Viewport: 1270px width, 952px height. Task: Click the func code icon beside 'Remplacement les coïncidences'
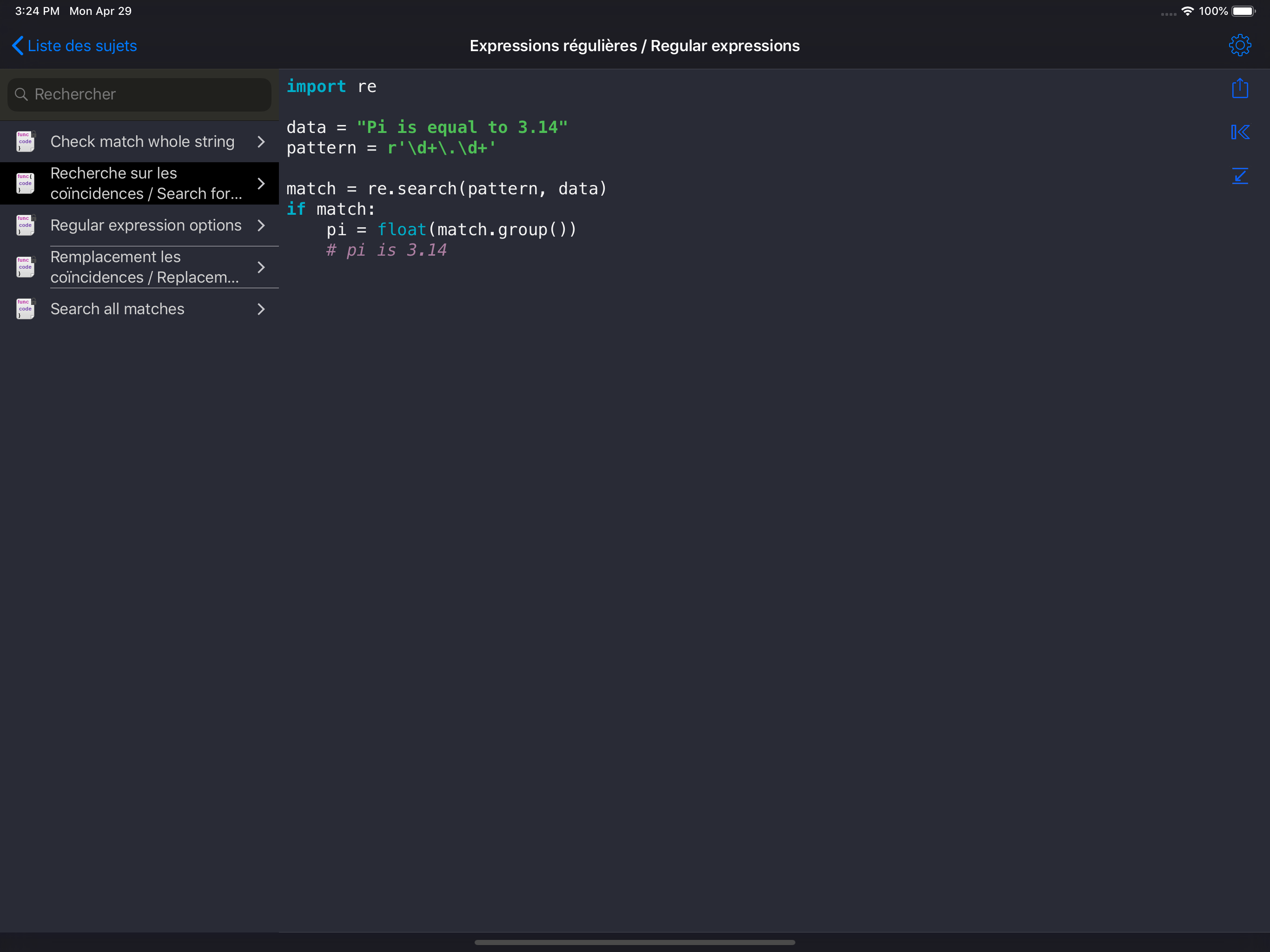[25, 266]
